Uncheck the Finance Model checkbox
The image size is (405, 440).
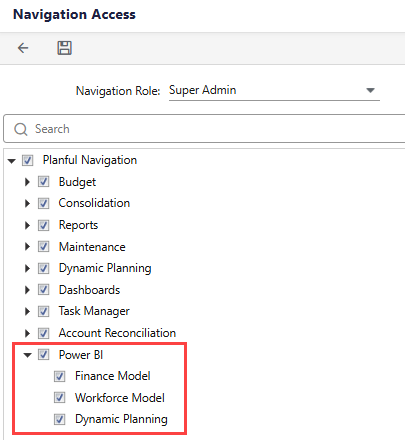[x=60, y=376]
